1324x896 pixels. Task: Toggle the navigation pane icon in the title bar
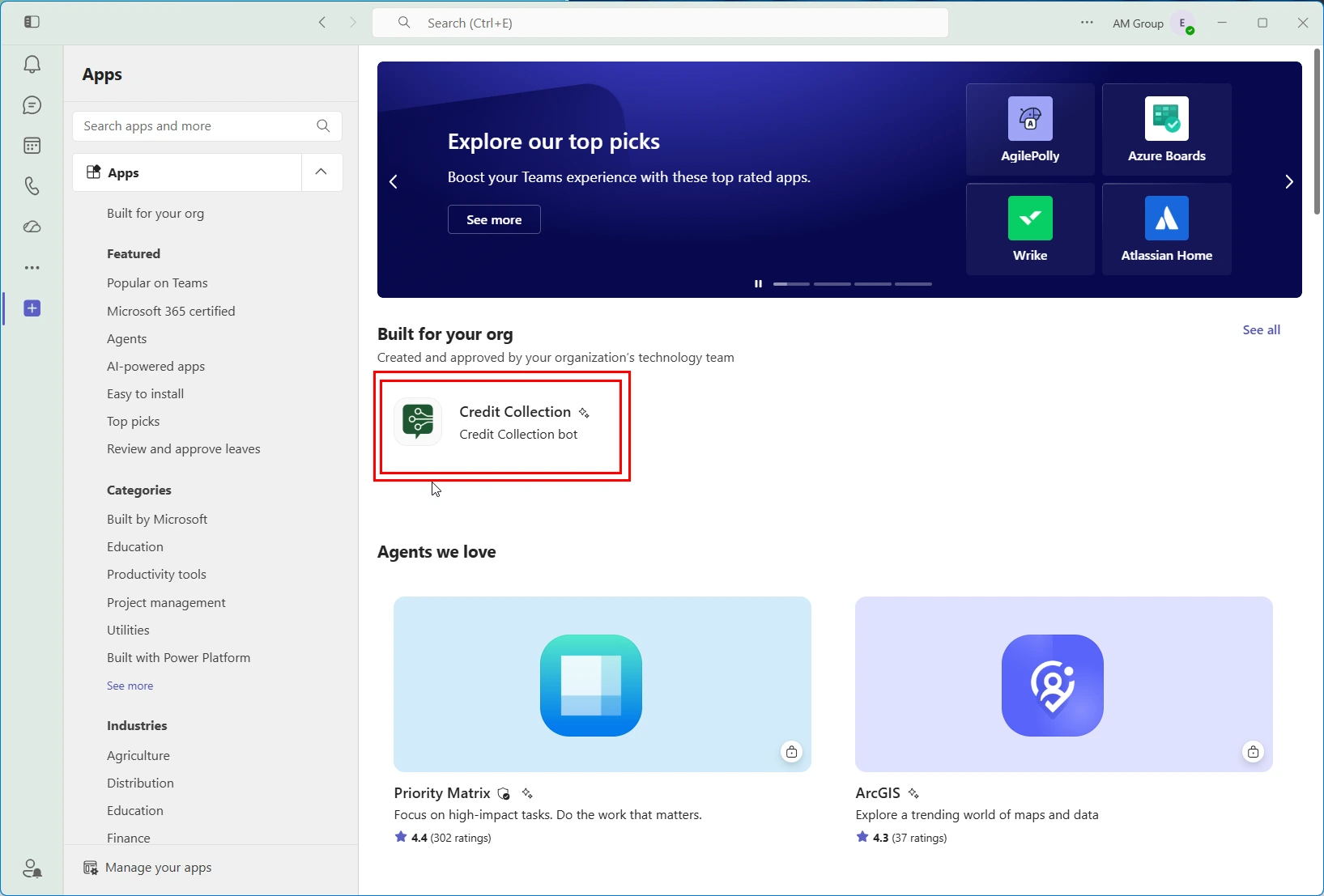pos(32,22)
